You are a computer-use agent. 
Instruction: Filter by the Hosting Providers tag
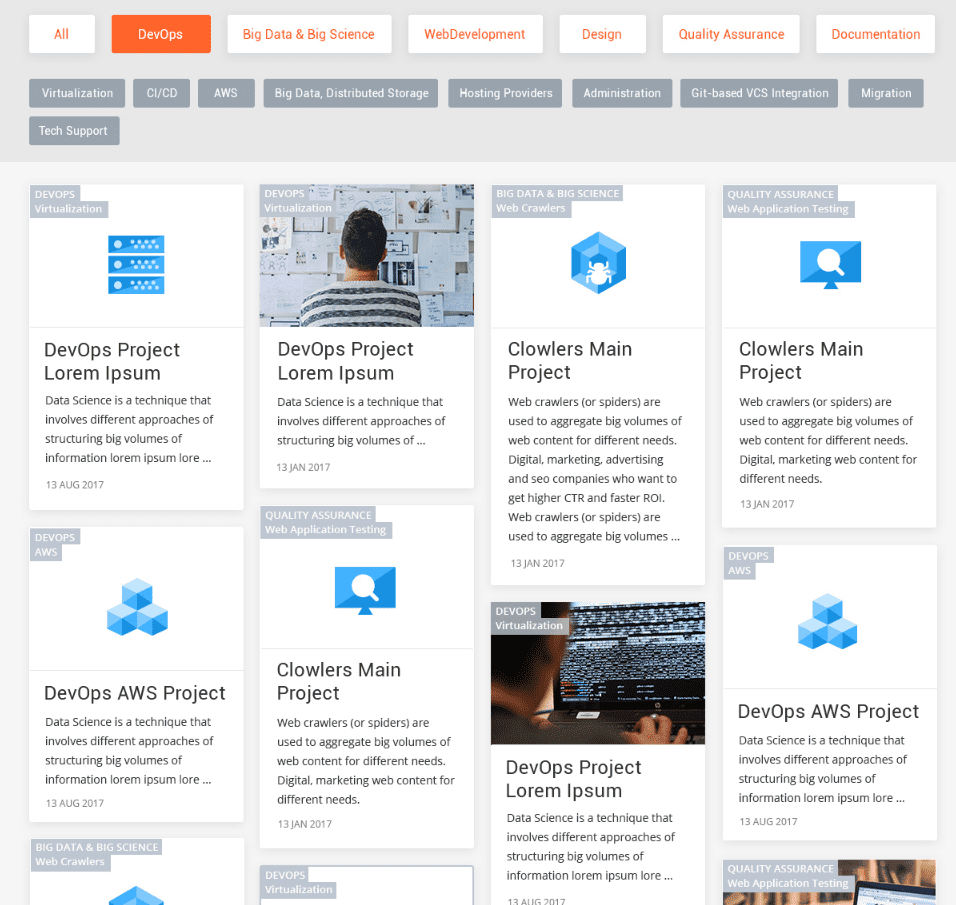tap(505, 93)
